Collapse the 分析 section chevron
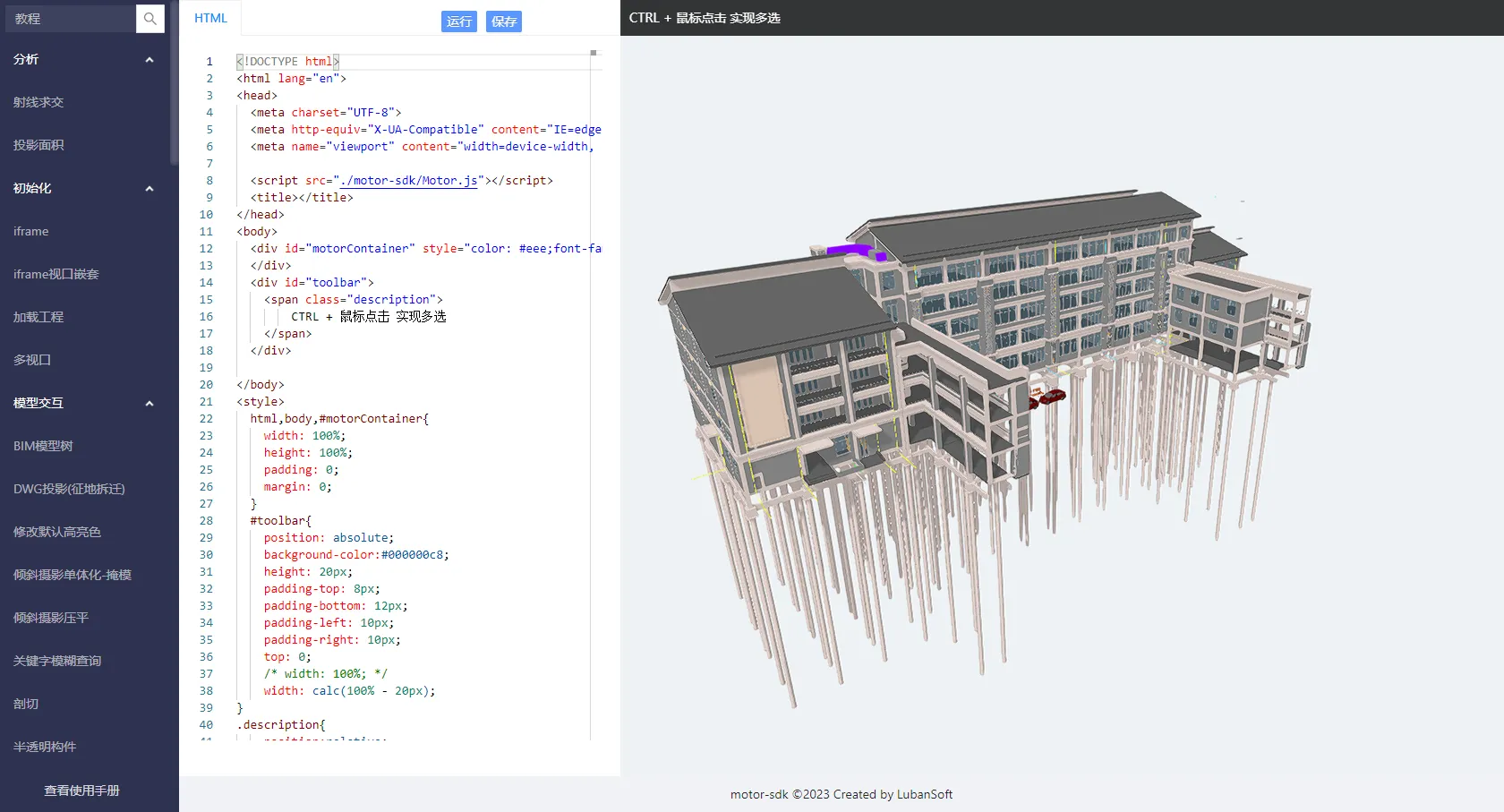 click(150, 60)
